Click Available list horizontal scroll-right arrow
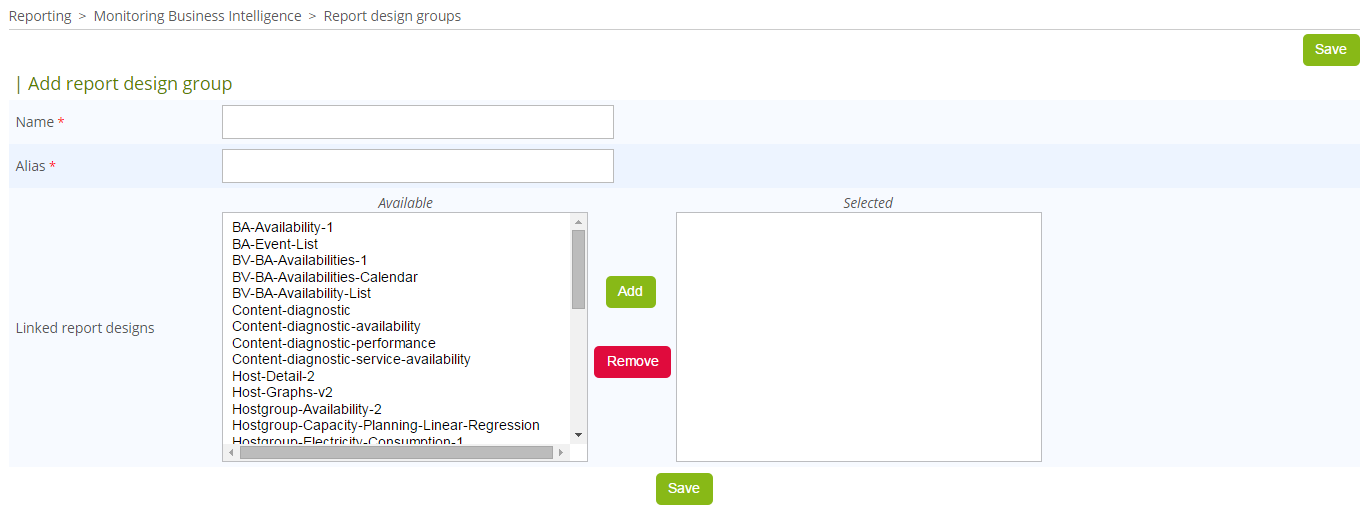This screenshot has height=515, width=1368. tap(561, 453)
